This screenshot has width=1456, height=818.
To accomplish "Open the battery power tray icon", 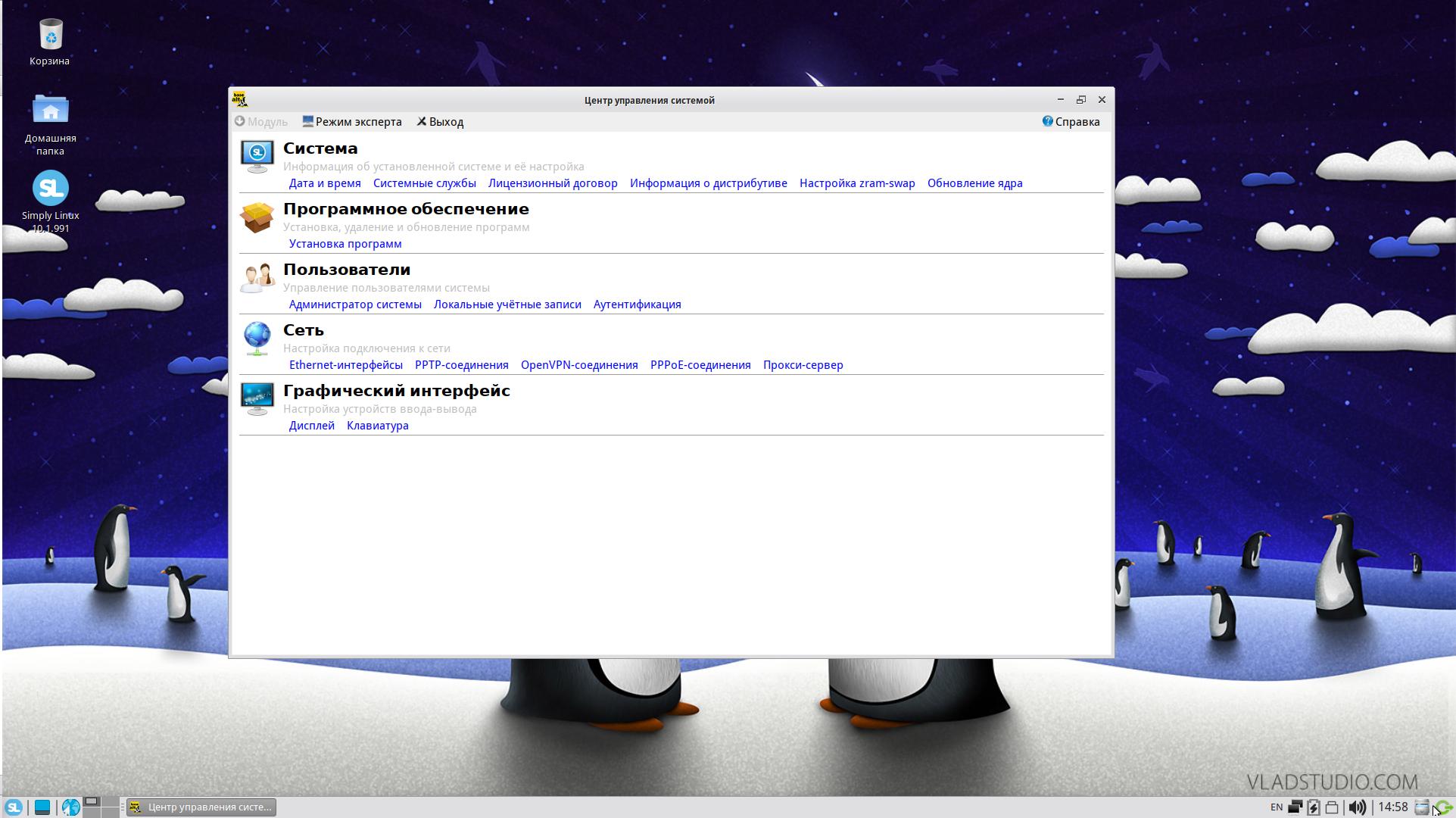I will pos(1314,807).
